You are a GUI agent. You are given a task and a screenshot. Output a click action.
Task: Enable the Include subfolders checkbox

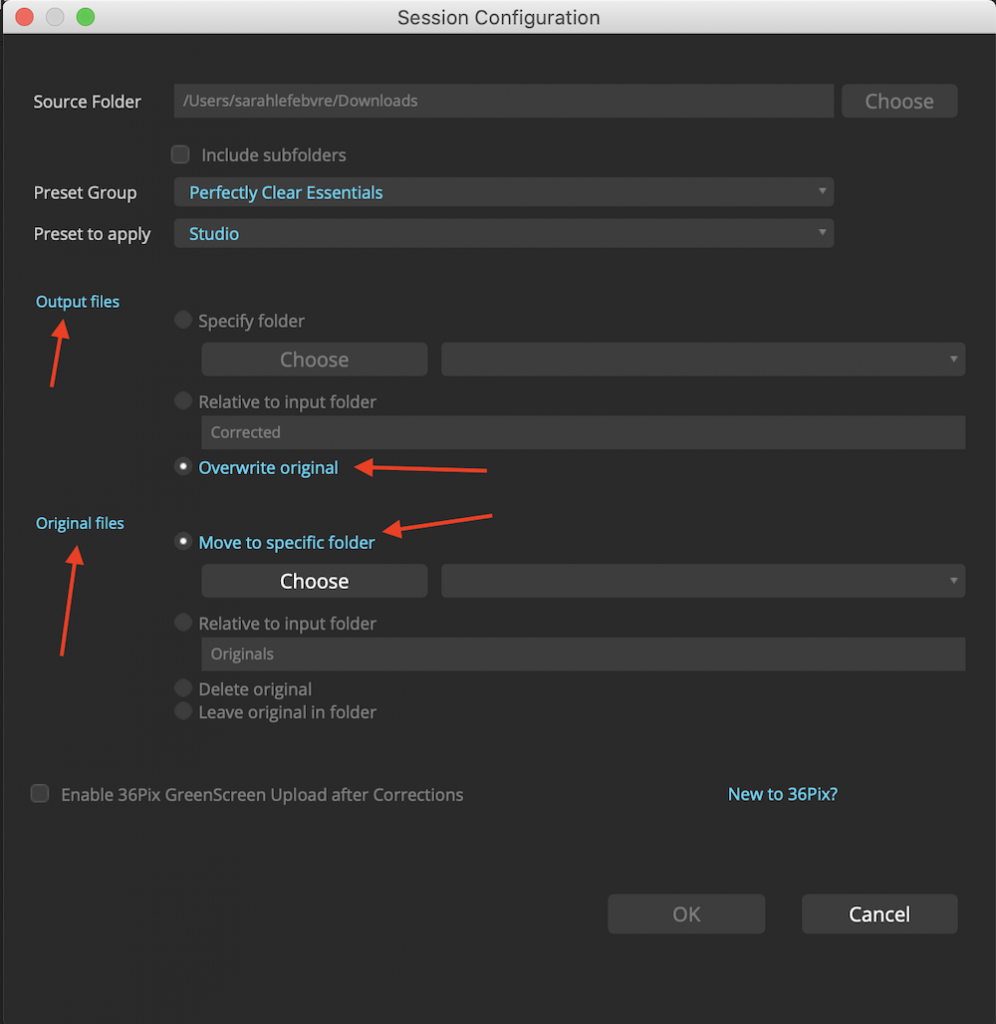coord(180,154)
